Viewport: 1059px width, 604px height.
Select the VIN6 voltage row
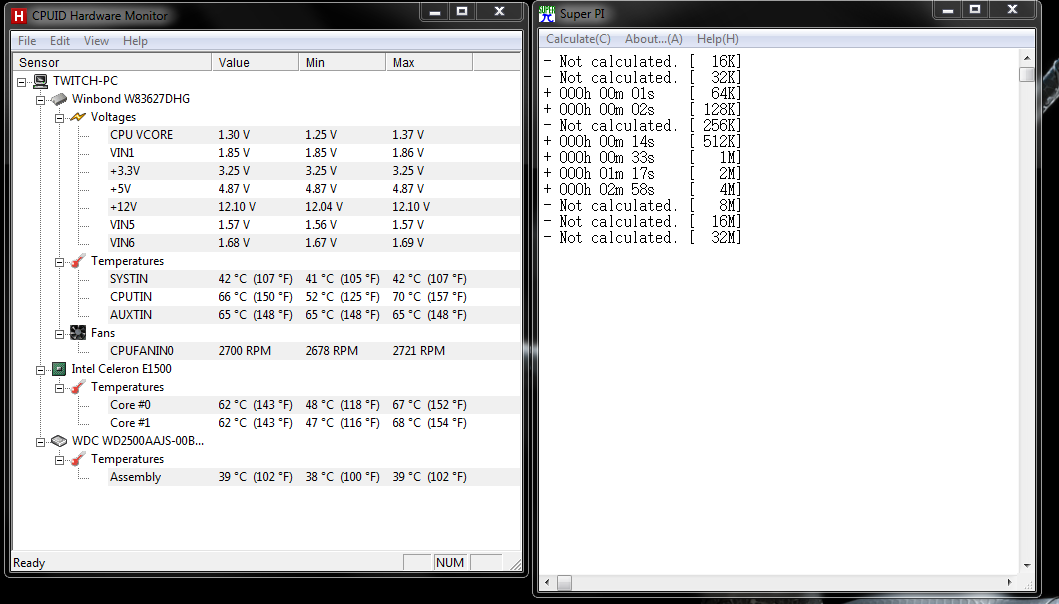click(314, 243)
